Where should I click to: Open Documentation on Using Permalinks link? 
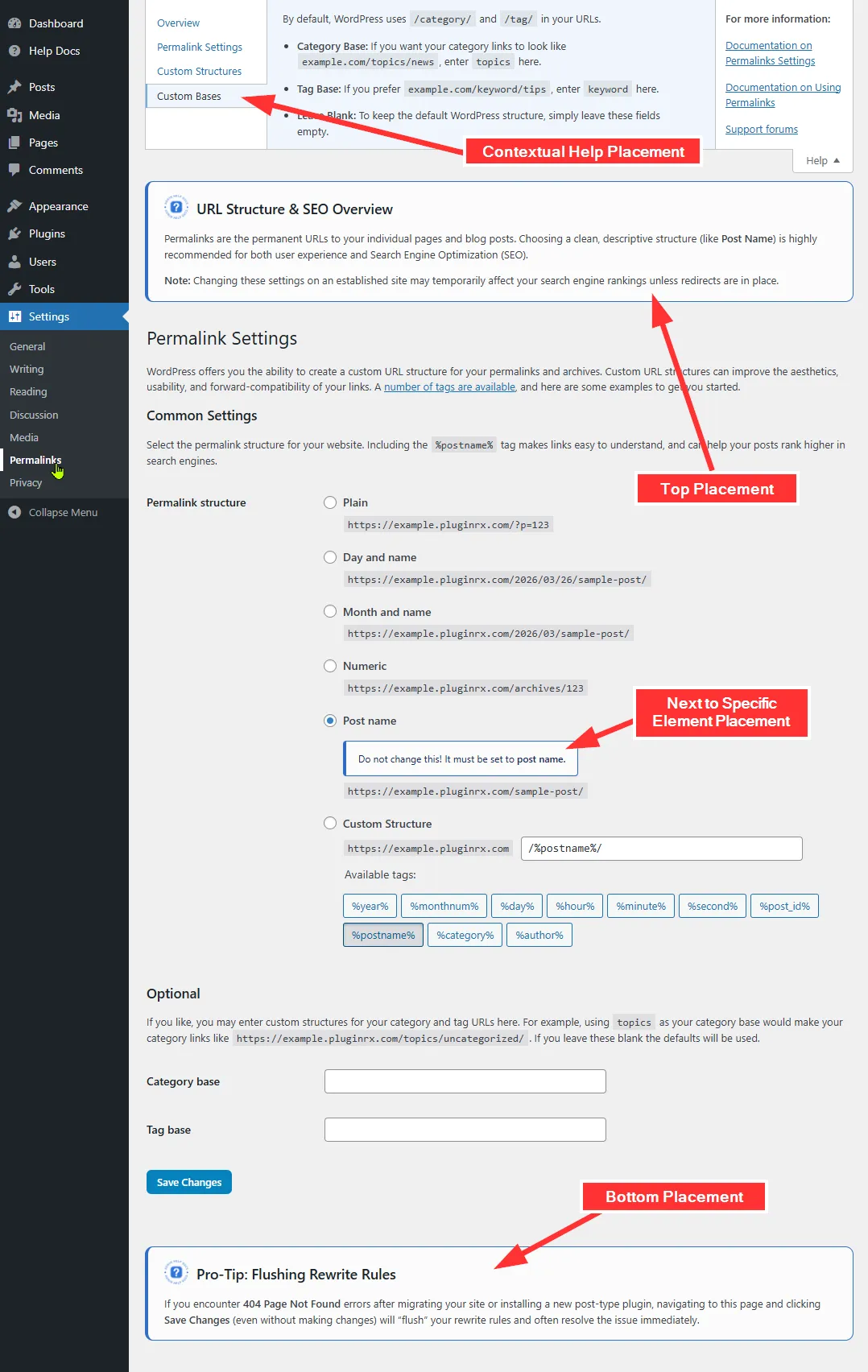click(x=783, y=95)
